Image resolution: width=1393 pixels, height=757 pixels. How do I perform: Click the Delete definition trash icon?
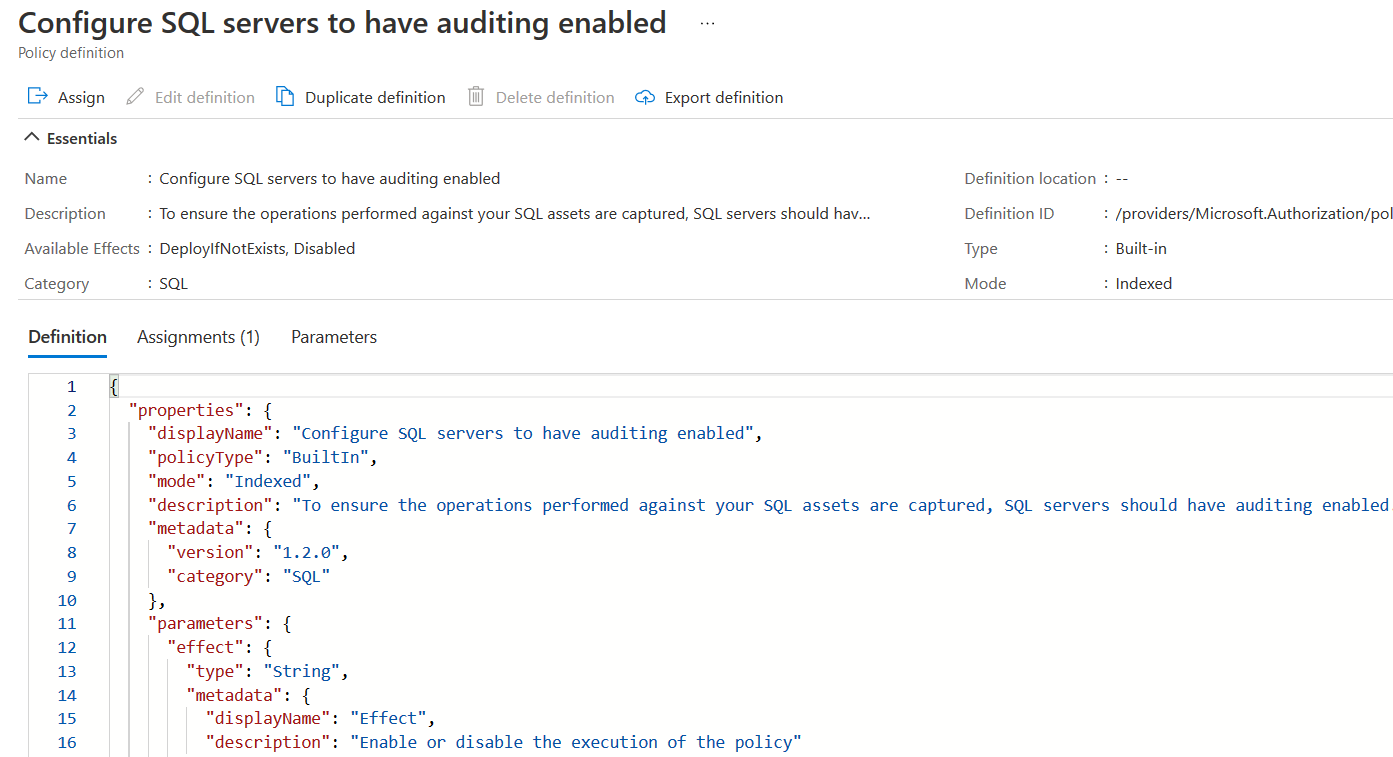pos(476,96)
